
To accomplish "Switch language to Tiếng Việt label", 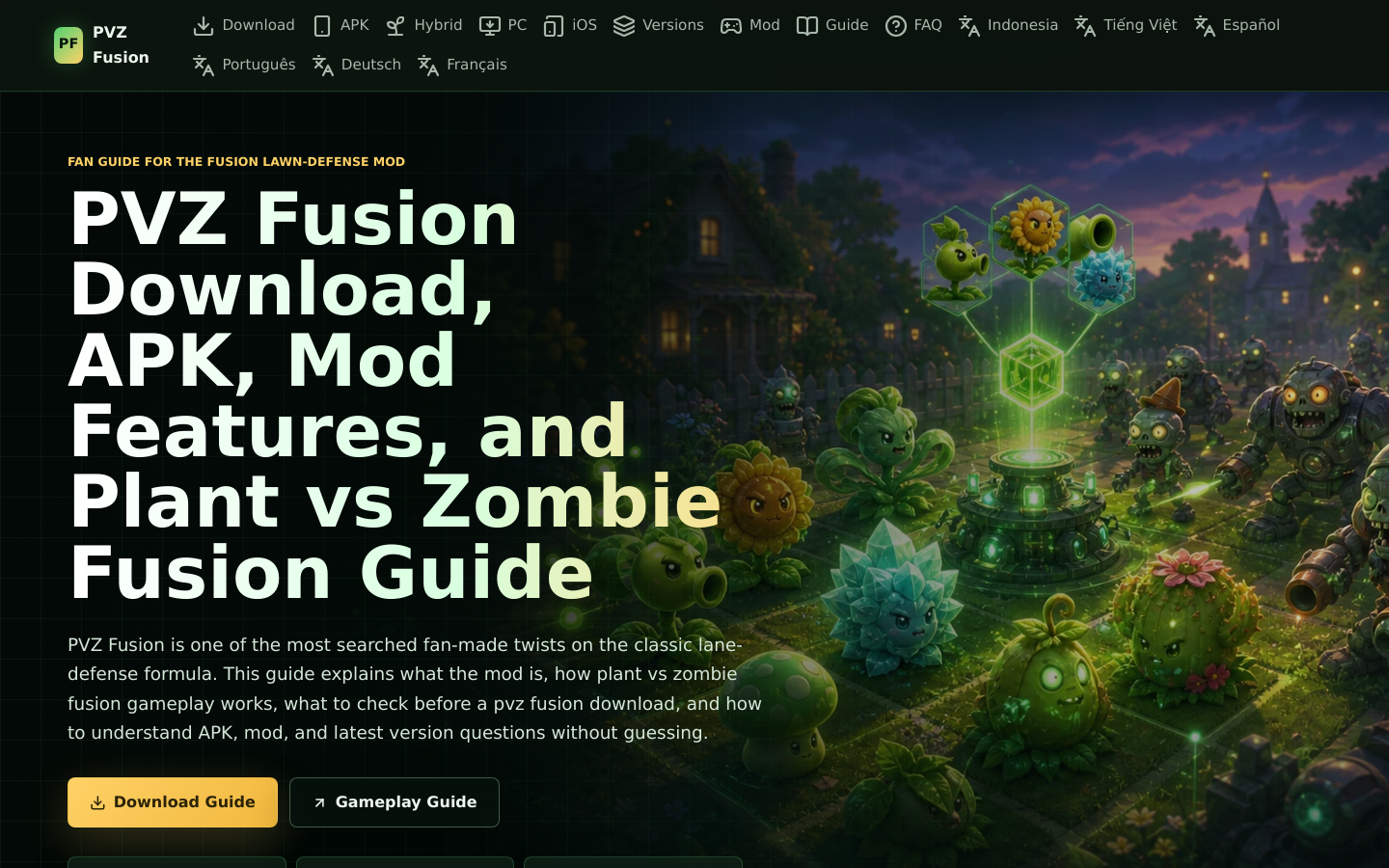I will pos(1140,25).
